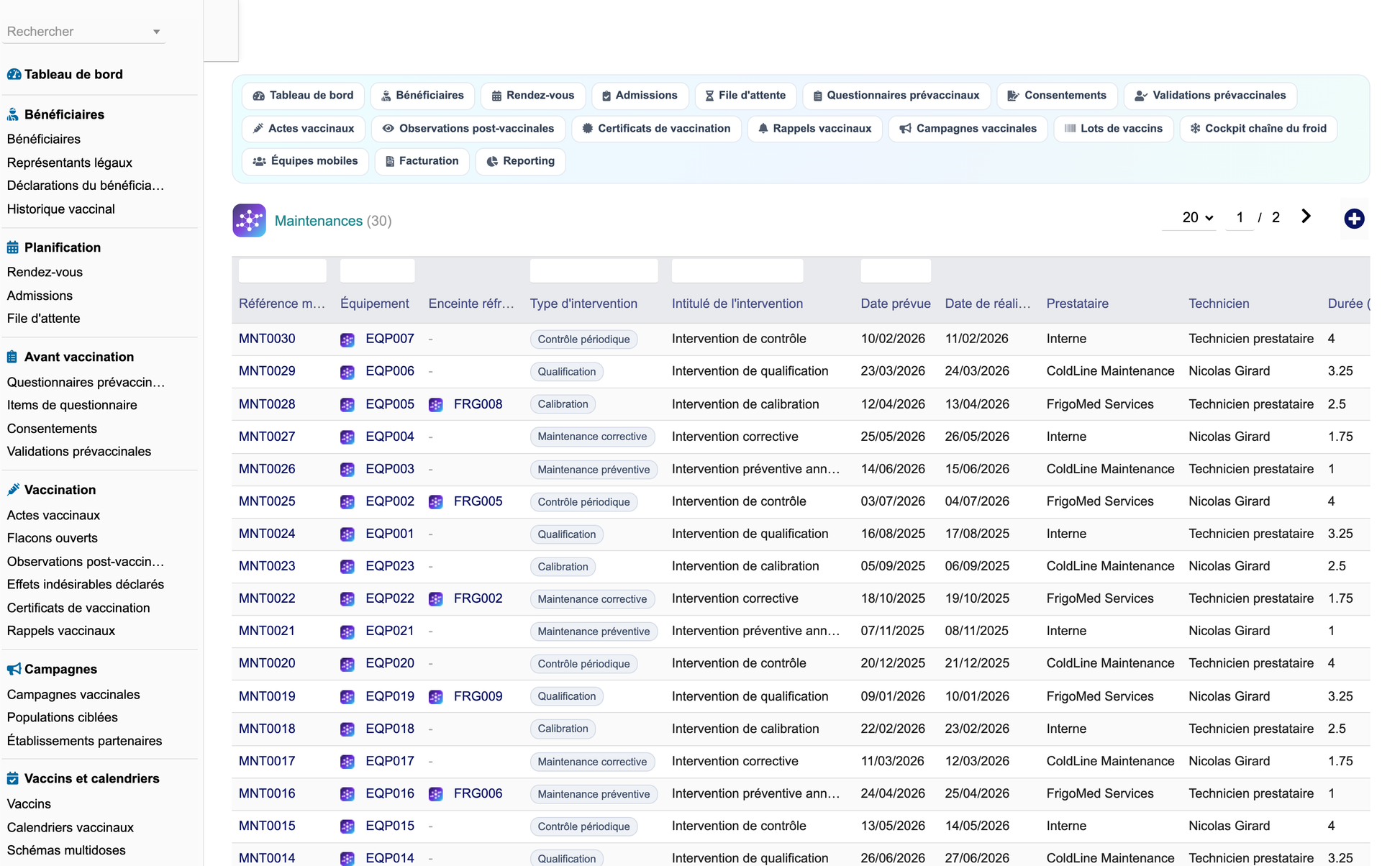
Task: Open the Facturation tab
Action: pyautogui.click(x=422, y=161)
